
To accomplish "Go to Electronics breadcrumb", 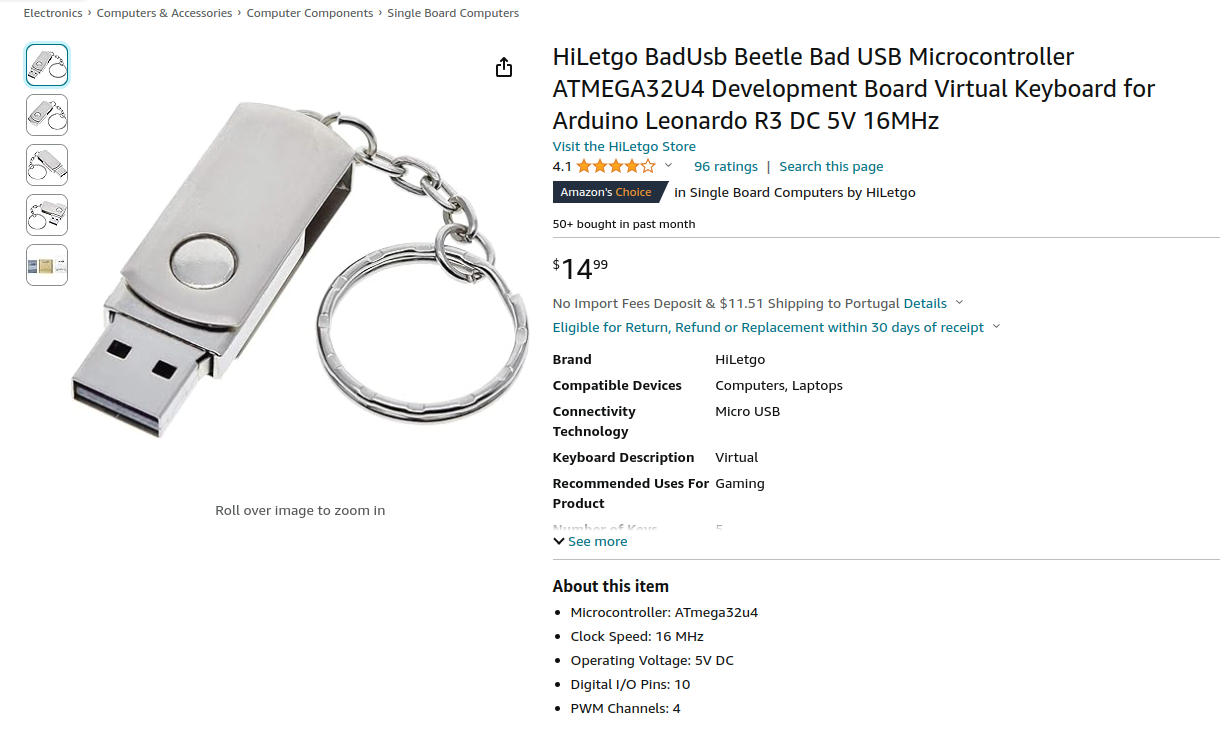I will (53, 13).
